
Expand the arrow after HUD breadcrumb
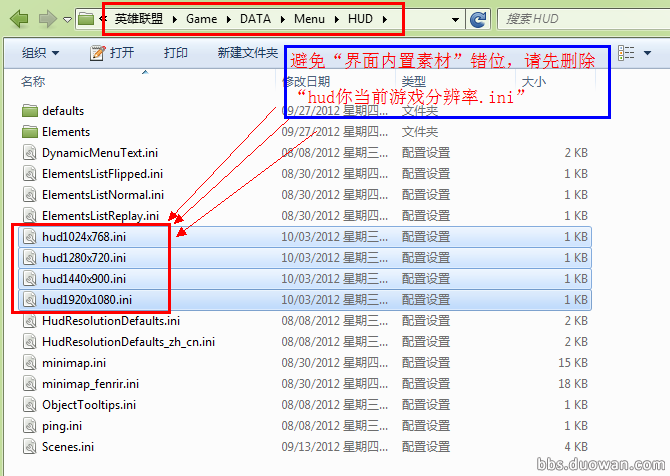coord(385,19)
